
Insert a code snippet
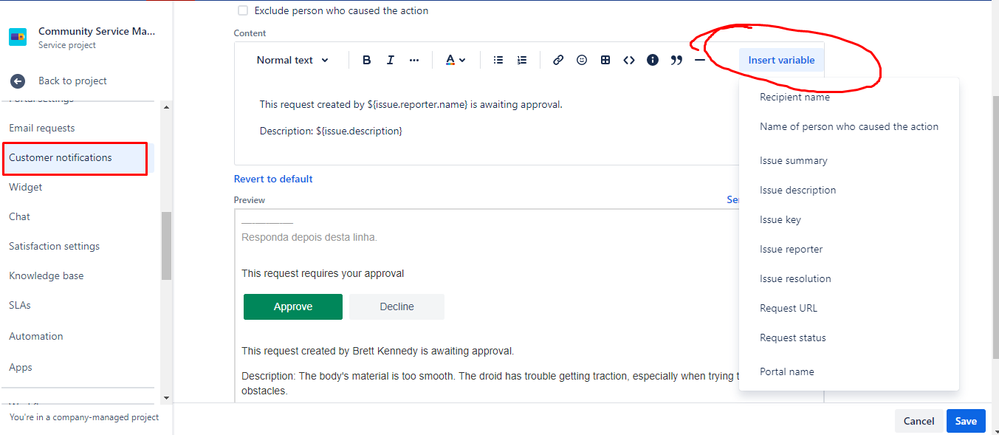pyautogui.click(x=629, y=61)
